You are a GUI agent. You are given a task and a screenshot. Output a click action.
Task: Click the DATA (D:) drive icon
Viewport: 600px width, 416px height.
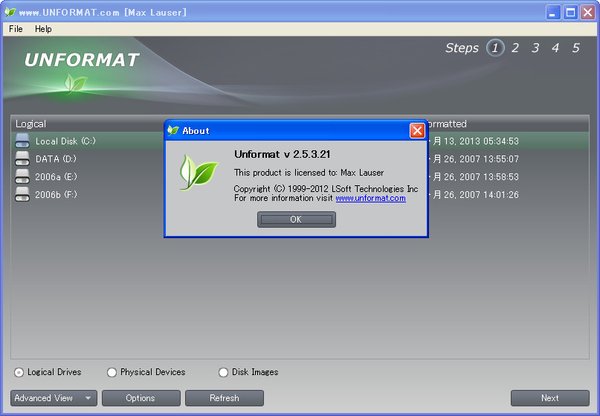[x=22, y=158]
